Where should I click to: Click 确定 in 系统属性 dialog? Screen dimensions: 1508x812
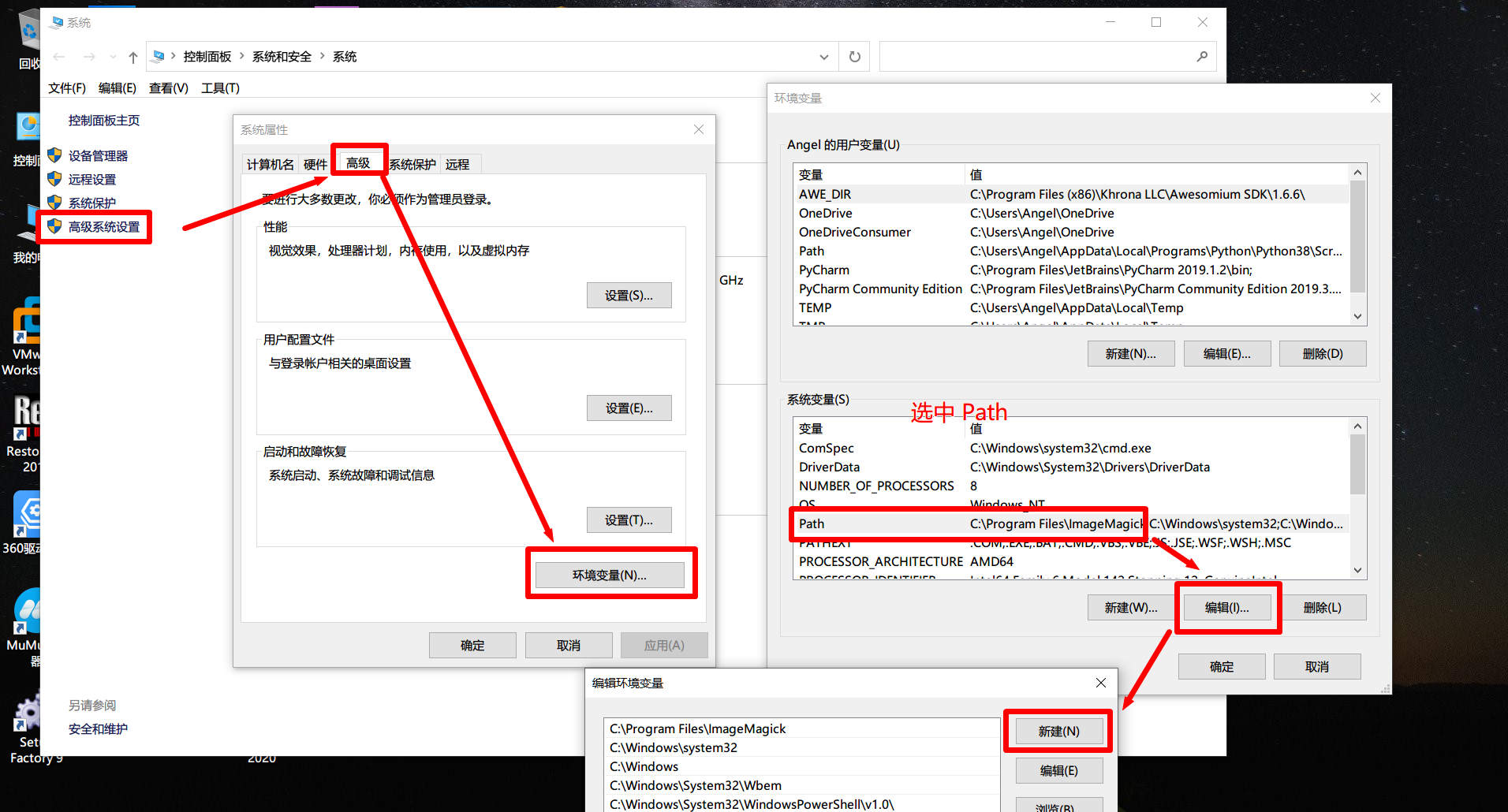[472, 646]
